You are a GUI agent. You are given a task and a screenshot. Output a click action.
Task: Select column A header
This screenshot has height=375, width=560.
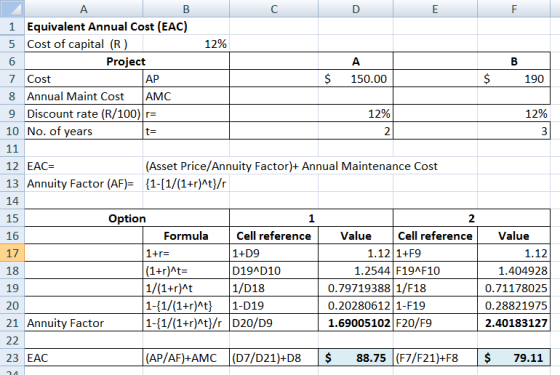[x=84, y=9]
